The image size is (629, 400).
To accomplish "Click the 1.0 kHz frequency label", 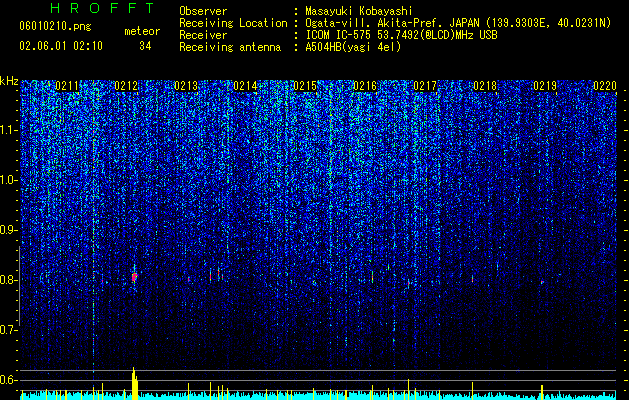I will (x=9, y=180).
